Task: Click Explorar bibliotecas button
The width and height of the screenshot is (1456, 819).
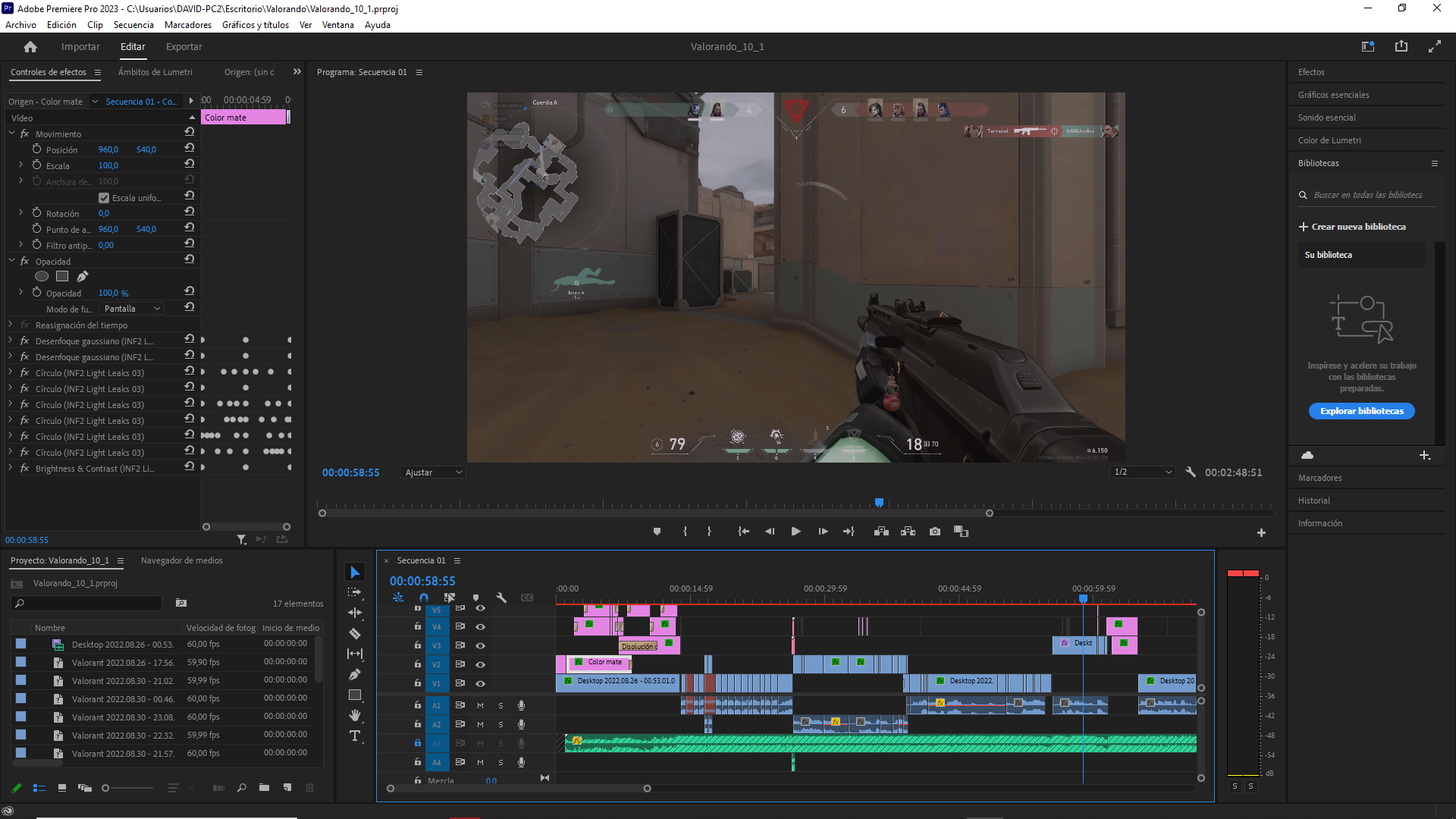Action: coord(1361,411)
